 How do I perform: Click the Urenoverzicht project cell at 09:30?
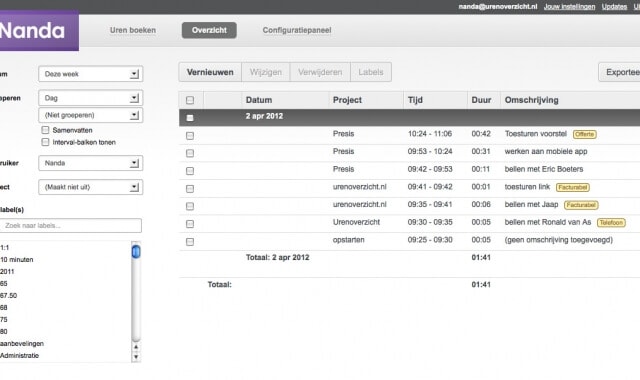pyautogui.click(x=356, y=222)
